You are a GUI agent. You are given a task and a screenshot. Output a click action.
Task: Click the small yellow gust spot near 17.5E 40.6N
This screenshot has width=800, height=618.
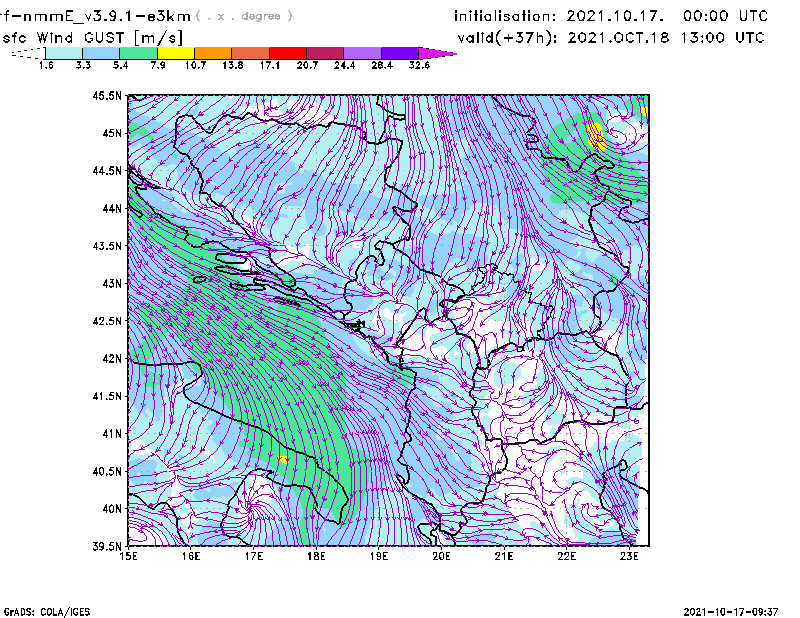[x=283, y=460]
